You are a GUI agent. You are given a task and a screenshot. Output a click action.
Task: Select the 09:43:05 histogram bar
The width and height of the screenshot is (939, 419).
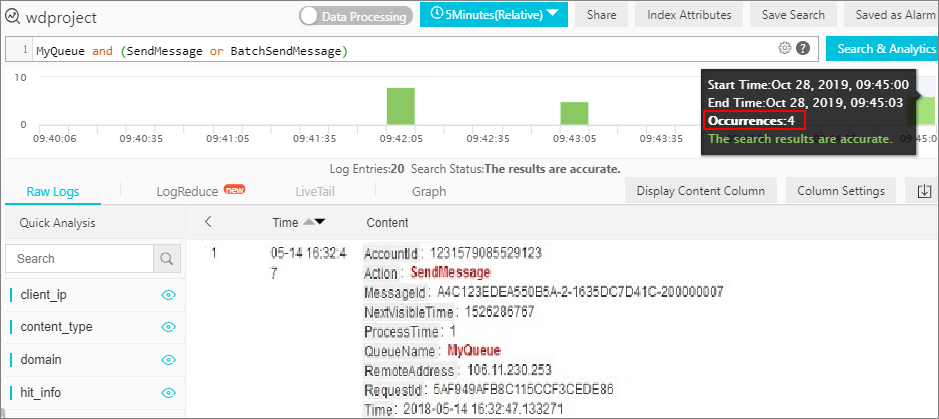(574, 113)
